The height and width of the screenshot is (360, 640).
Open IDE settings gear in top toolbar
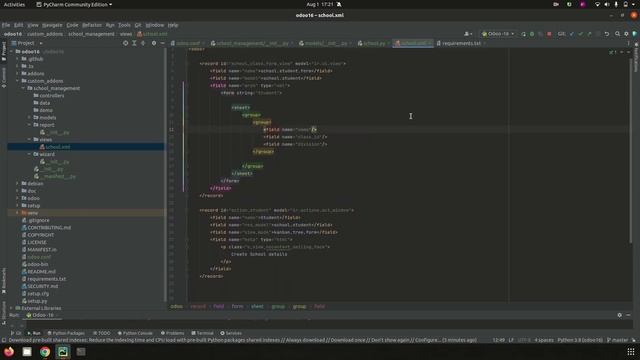pyautogui.click(x=626, y=34)
